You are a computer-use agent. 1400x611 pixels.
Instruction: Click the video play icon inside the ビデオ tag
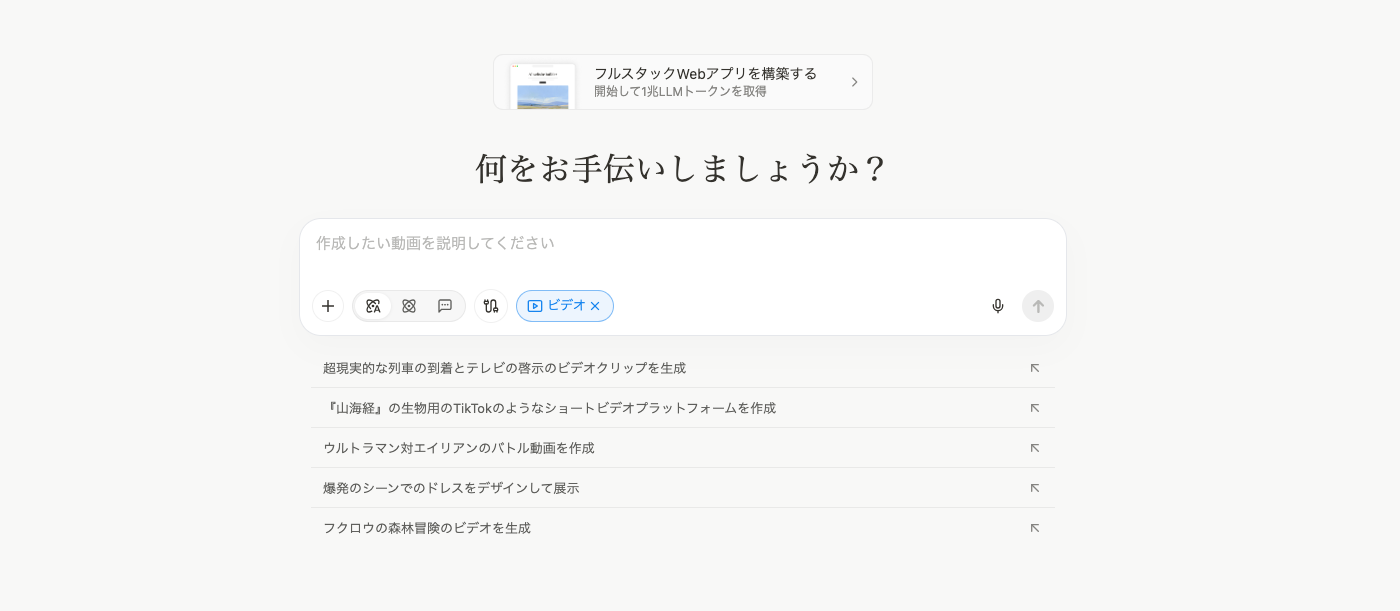(537, 306)
